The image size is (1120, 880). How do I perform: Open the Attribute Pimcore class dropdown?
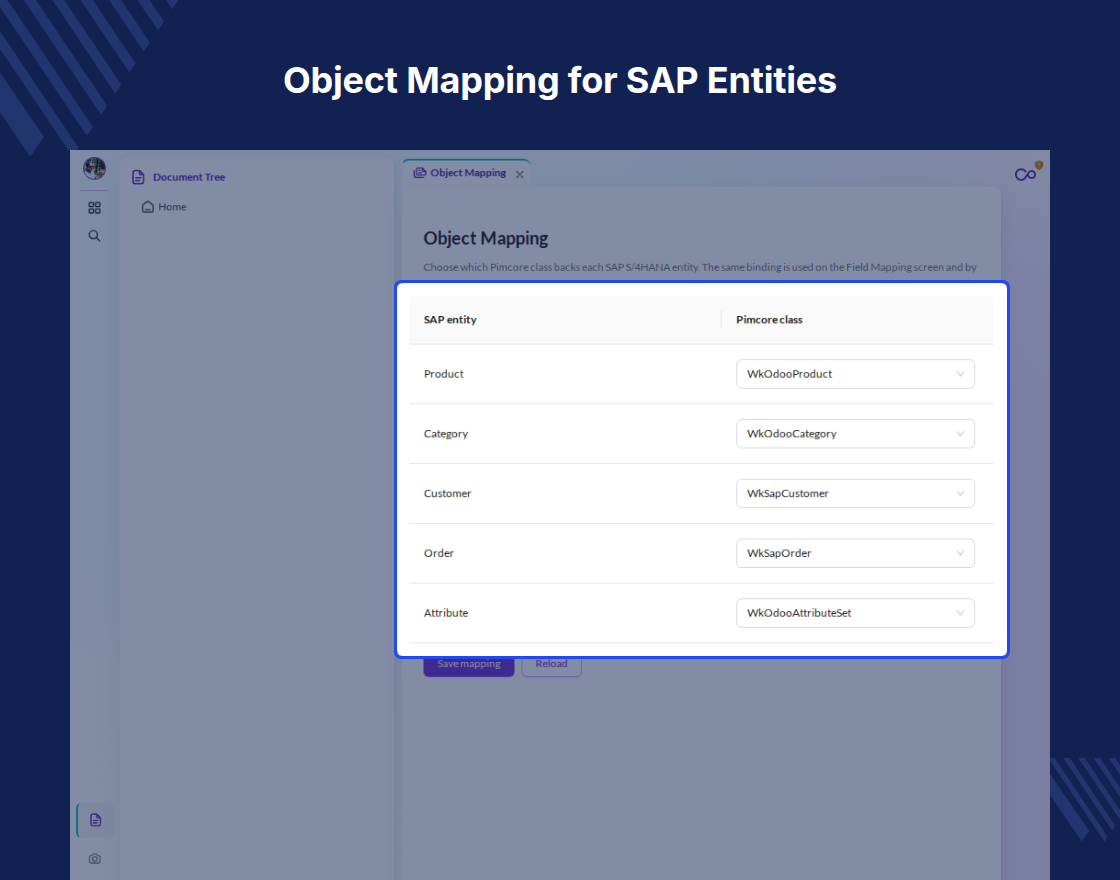855,613
